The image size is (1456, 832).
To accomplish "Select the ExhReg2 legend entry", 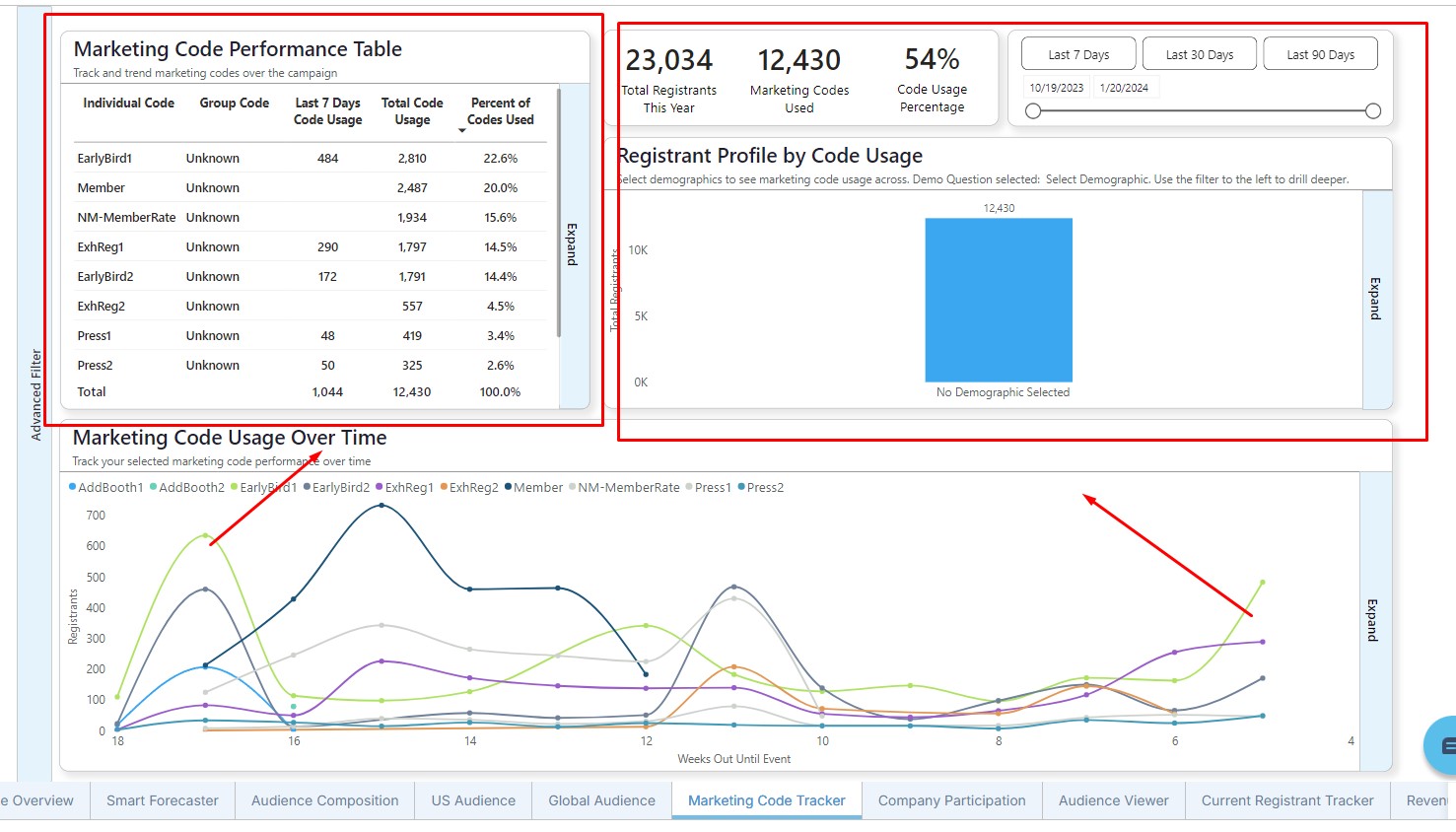I will pos(469,487).
